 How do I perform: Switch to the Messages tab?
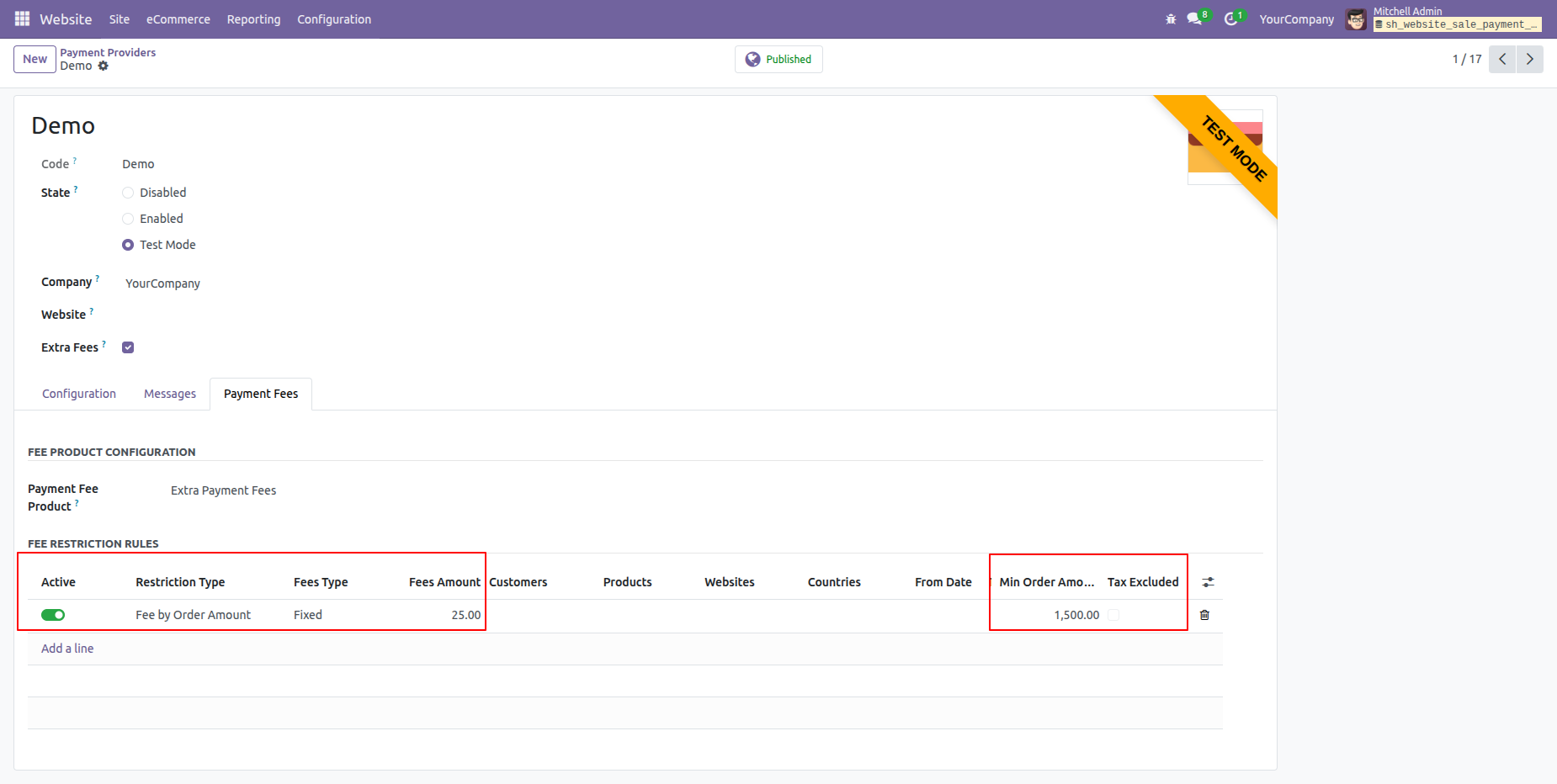[x=169, y=394]
